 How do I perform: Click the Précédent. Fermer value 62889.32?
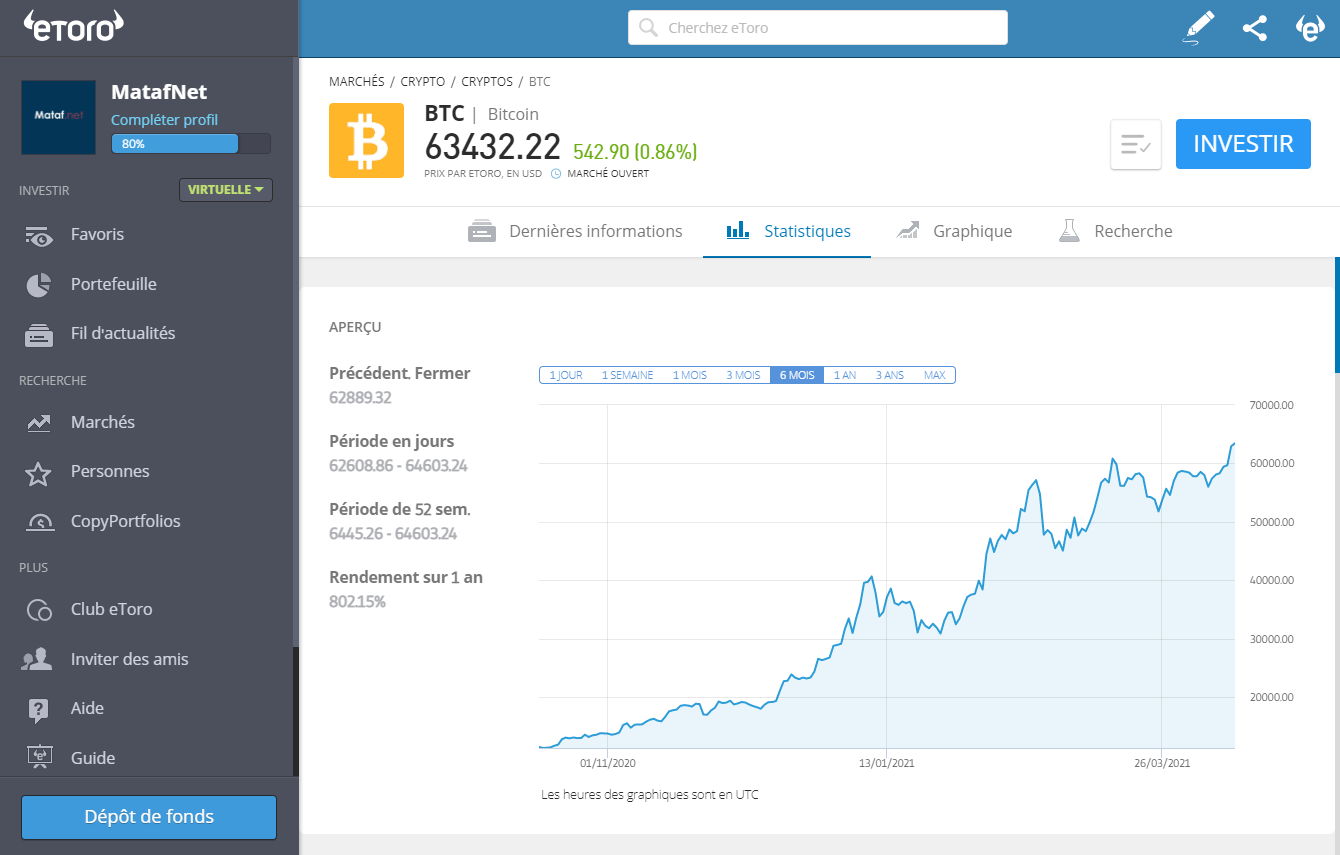tap(360, 398)
